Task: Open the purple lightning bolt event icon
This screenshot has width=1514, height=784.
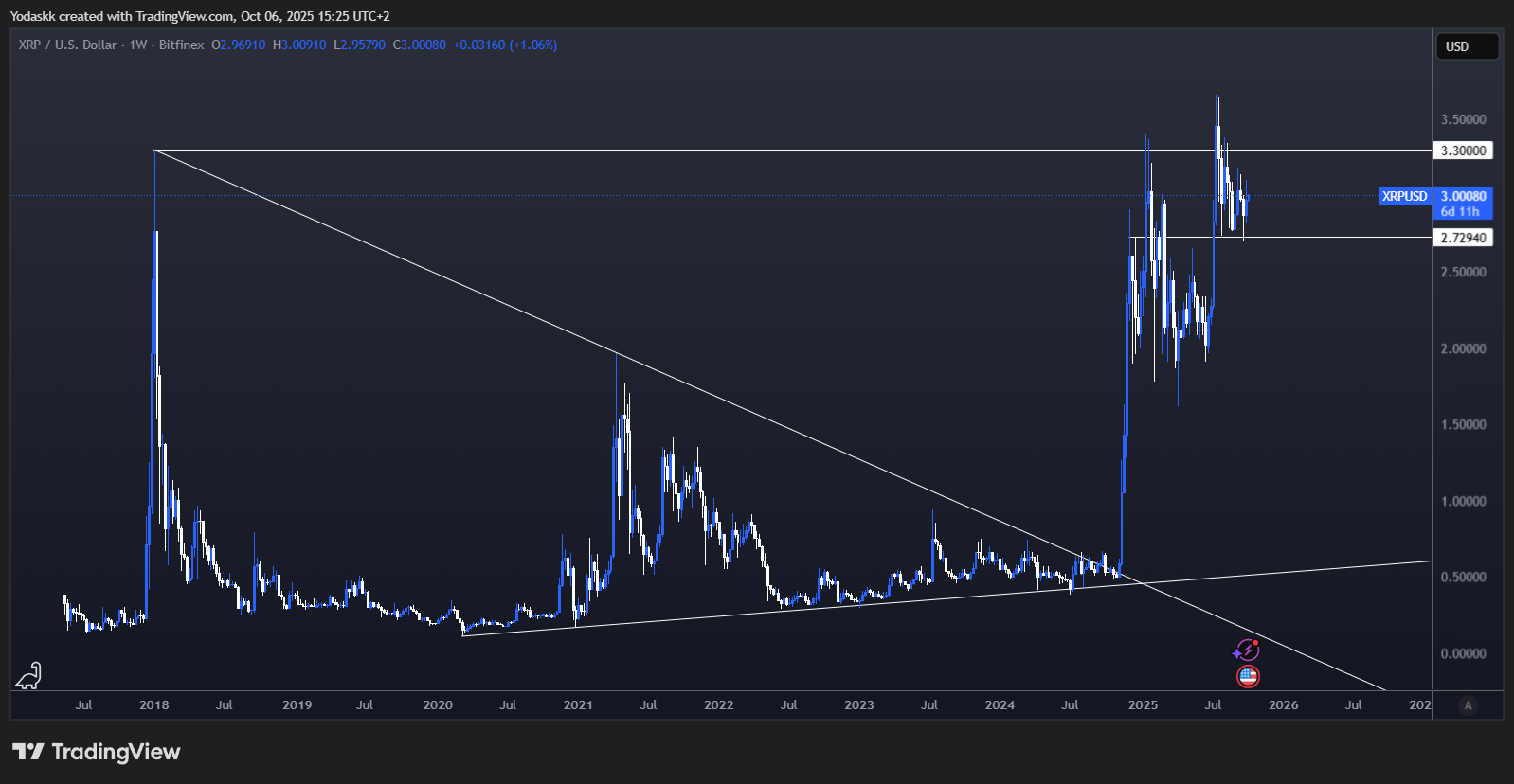Action: [x=1247, y=650]
